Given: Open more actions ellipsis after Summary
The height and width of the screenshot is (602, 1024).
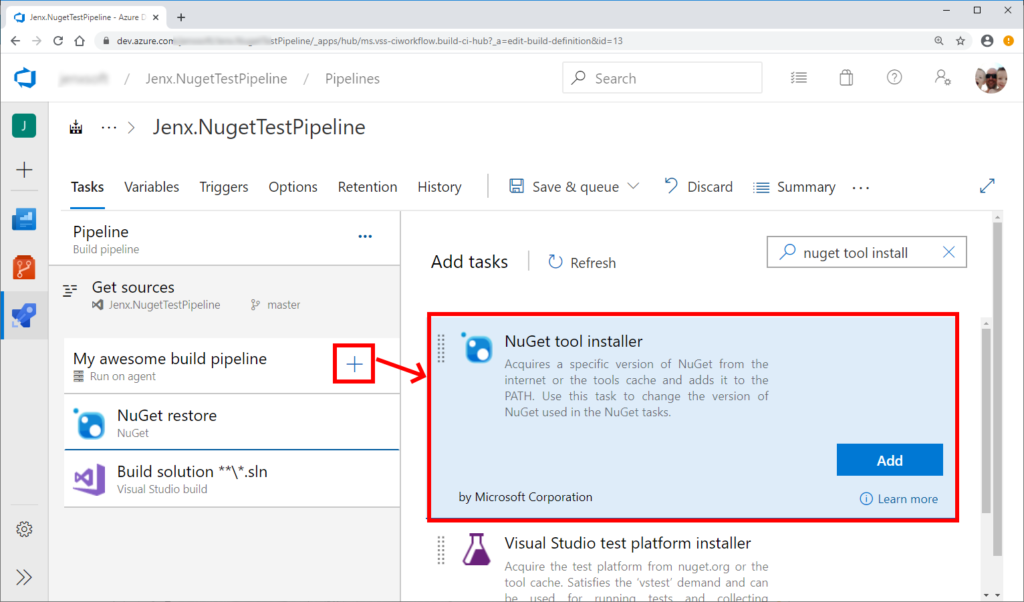Looking at the screenshot, I should 861,188.
